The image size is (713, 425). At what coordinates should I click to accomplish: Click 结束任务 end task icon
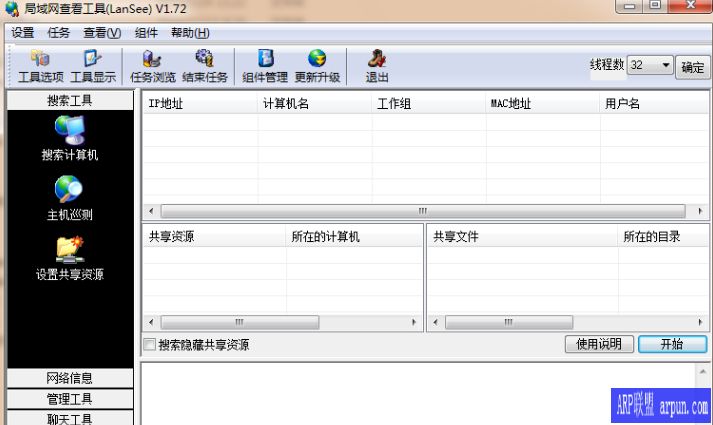click(x=205, y=66)
